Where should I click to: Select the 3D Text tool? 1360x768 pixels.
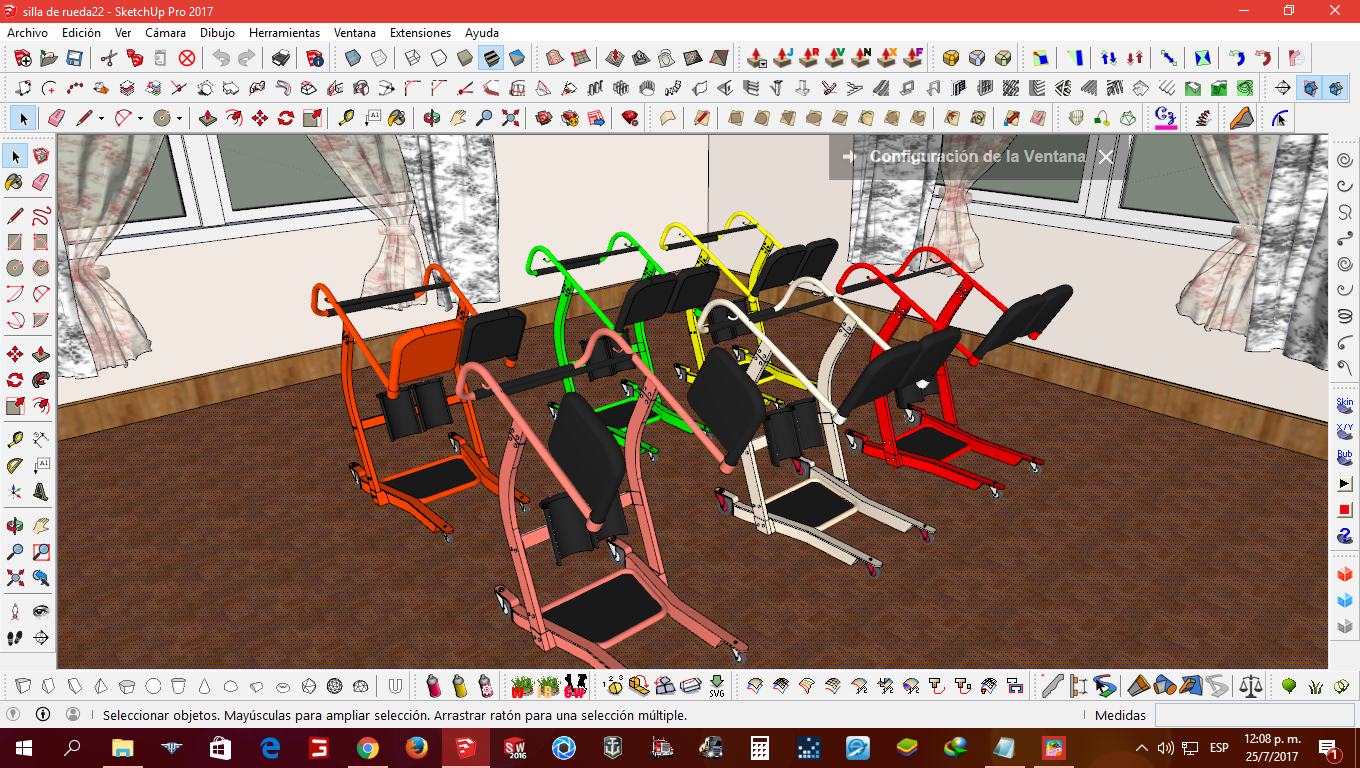tap(41, 492)
